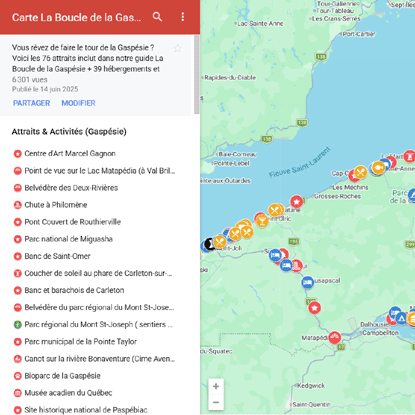Click orange cocktail glass marker on map

pyautogui.click(x=262, y=221)
